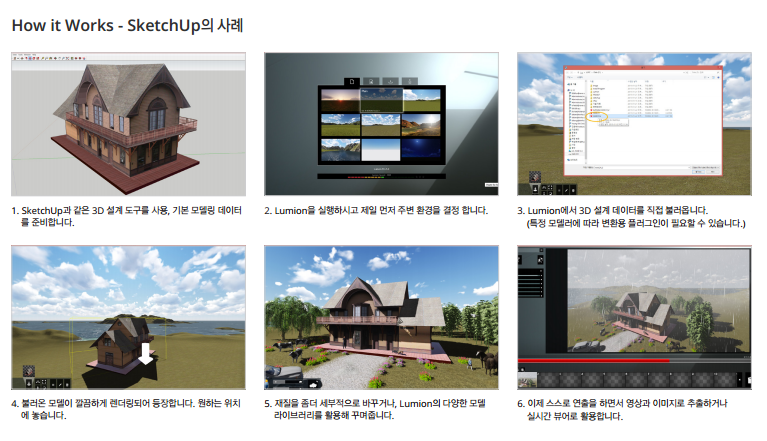
Task: Choose the mountain lake environment preset
Action: tap(341, 150)
